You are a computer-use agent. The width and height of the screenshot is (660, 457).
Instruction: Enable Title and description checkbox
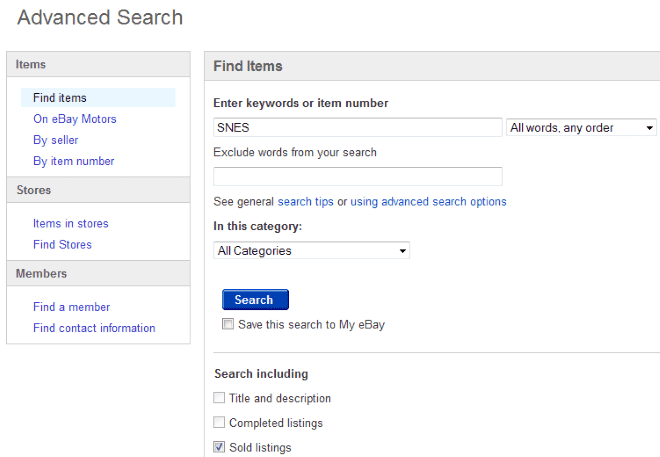point(219,398)
